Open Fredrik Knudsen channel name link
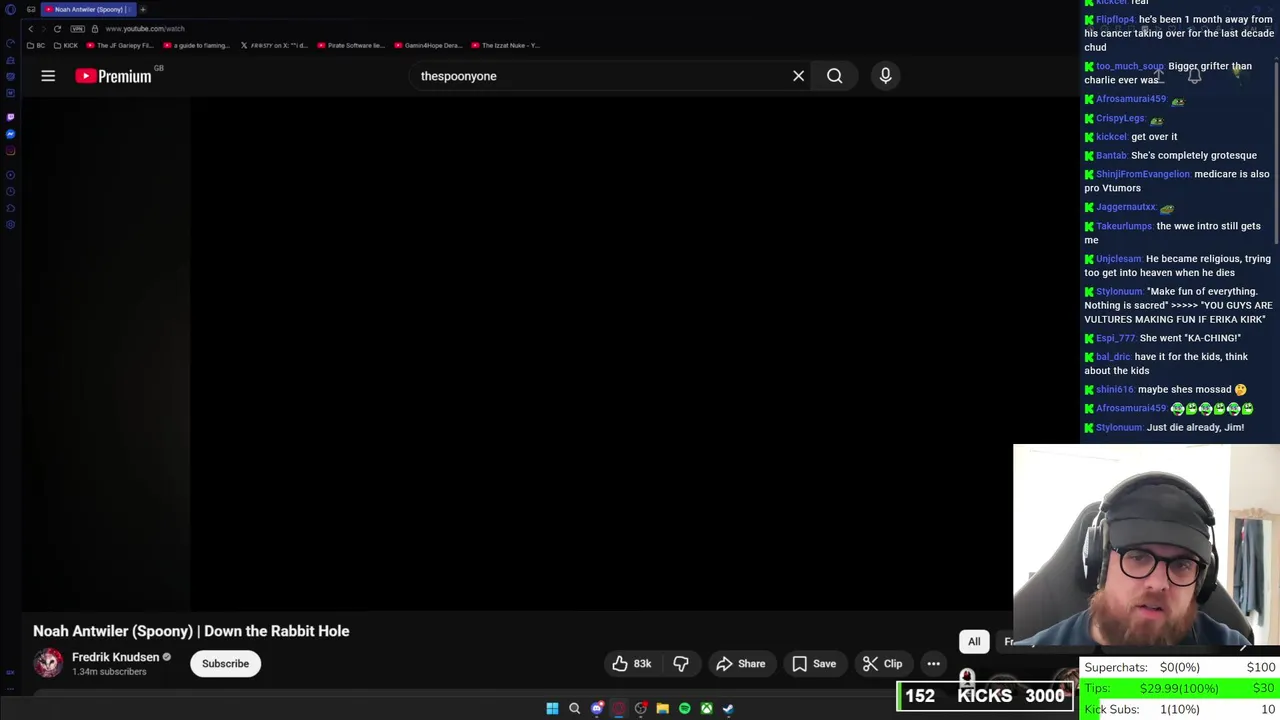The height and width of the screenshot is (720, 1280). 115,657
